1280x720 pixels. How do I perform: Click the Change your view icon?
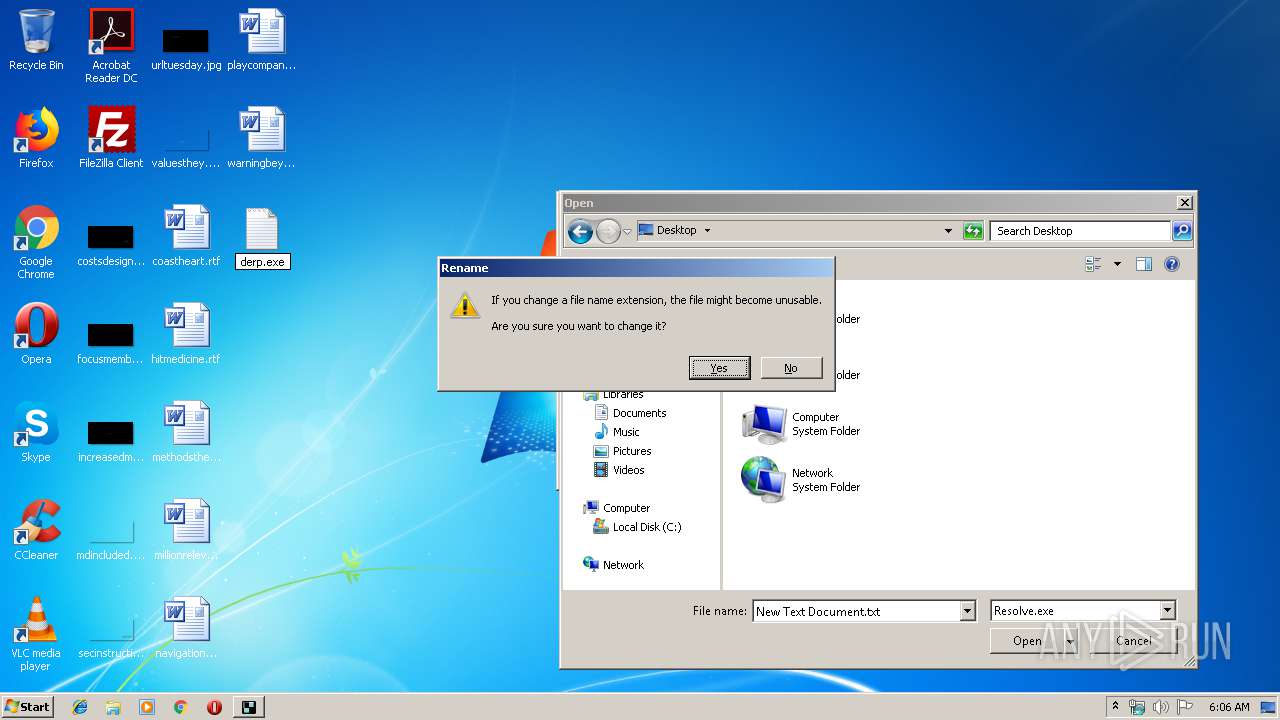point(1093,264)
